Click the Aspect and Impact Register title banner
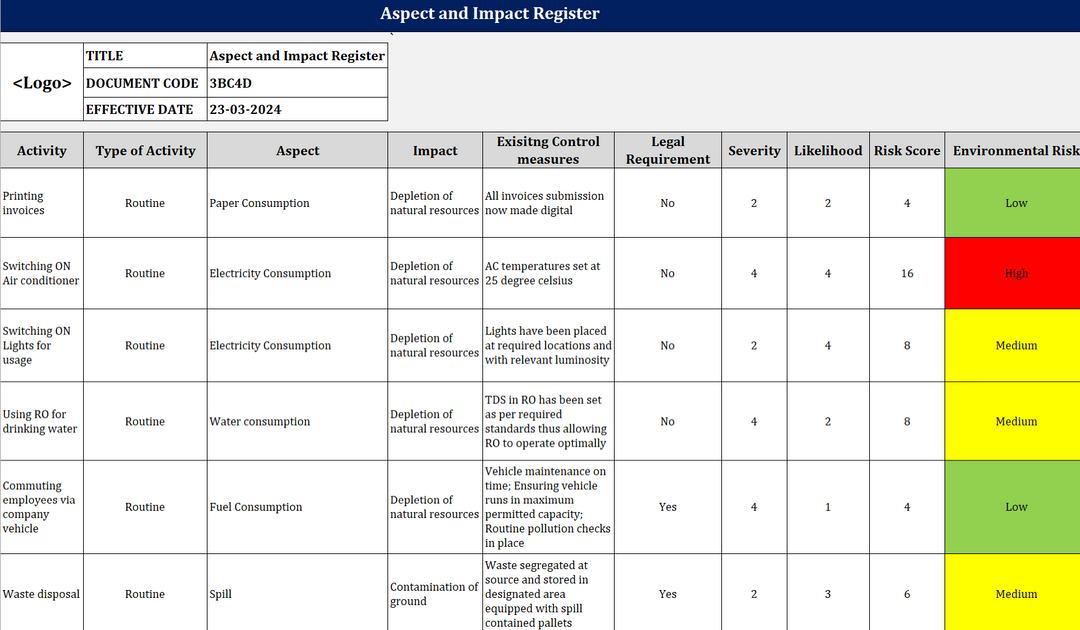 point(490,14)
